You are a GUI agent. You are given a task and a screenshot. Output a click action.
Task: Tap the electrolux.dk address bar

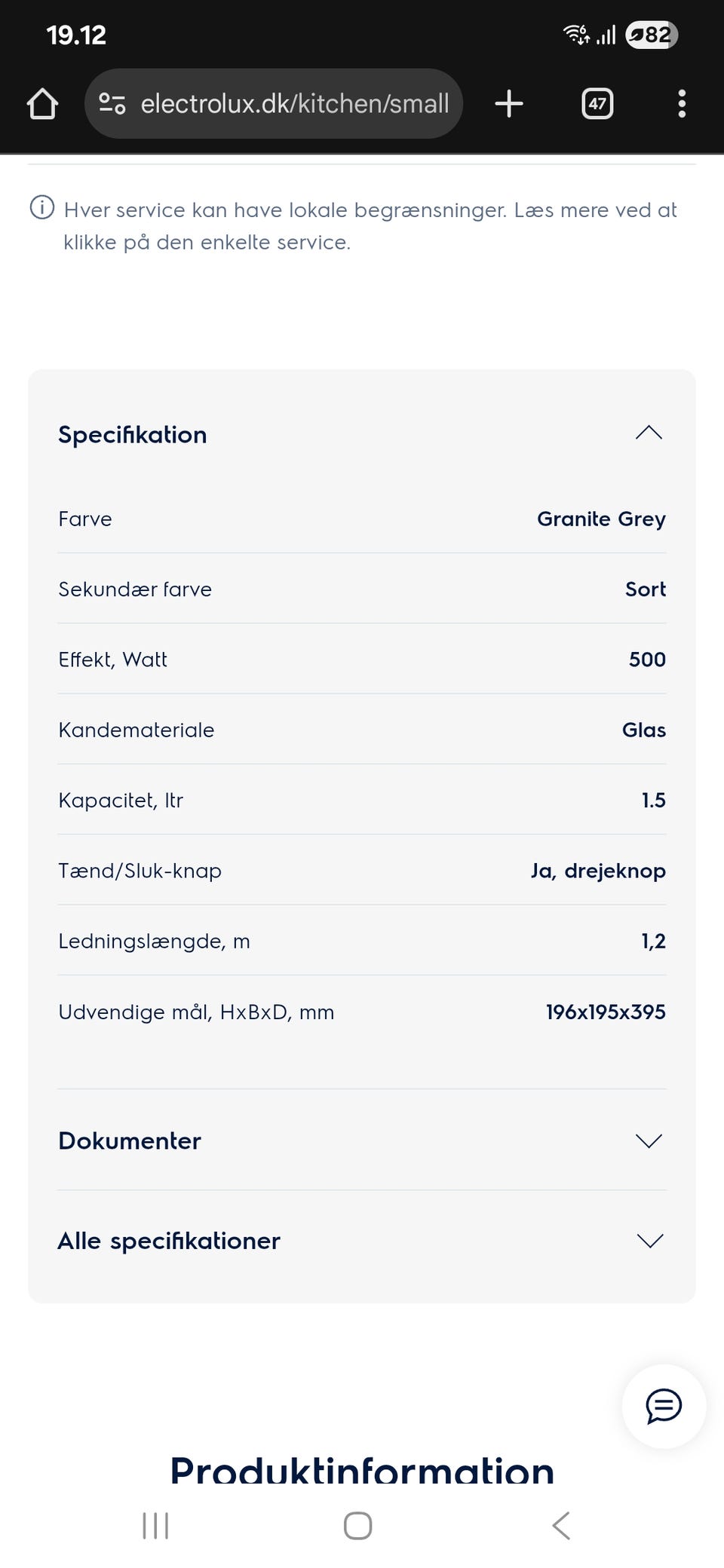point(294,104)
